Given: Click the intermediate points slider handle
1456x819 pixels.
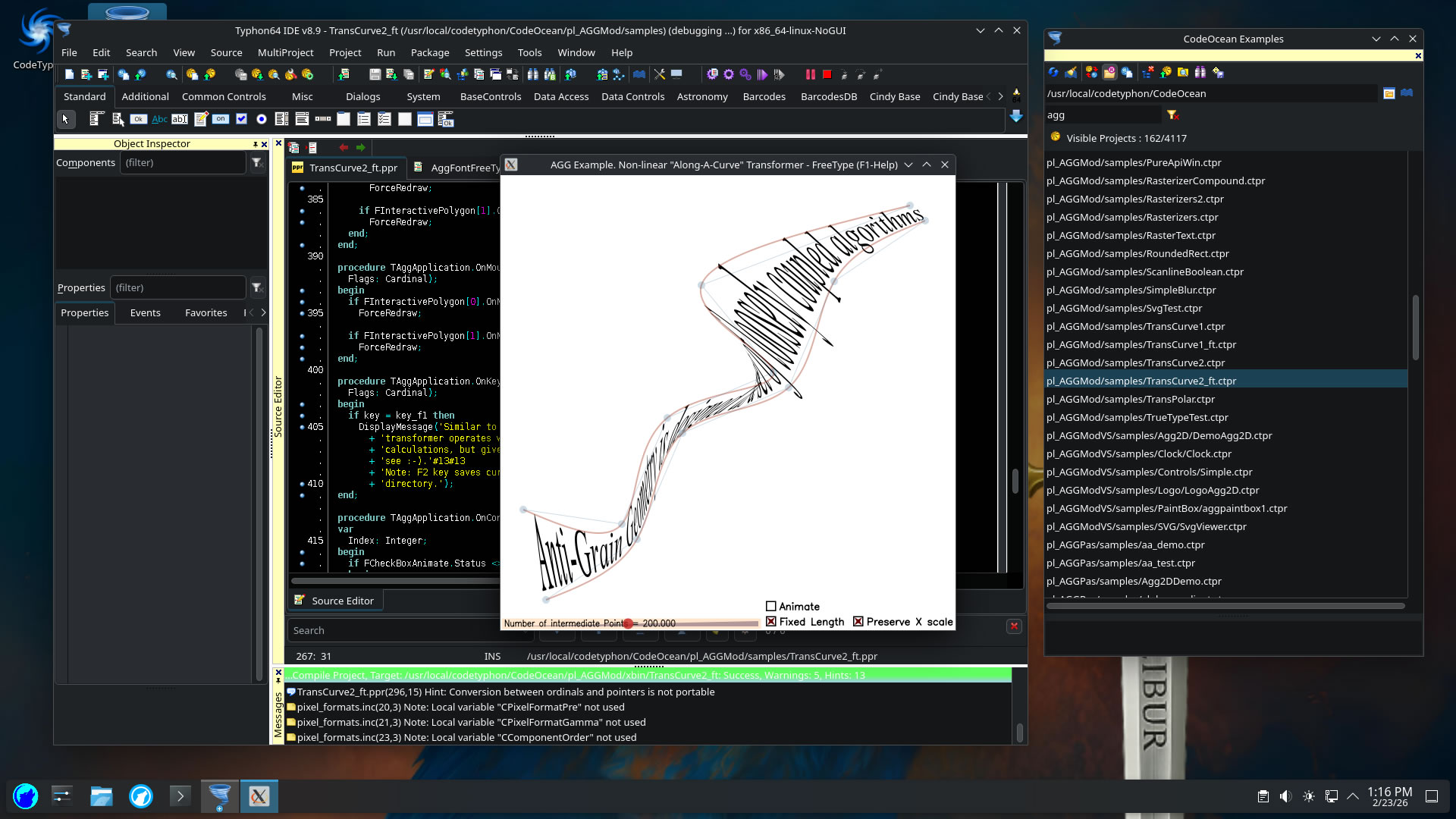Looking at the screenshot, I should (628, 623).
